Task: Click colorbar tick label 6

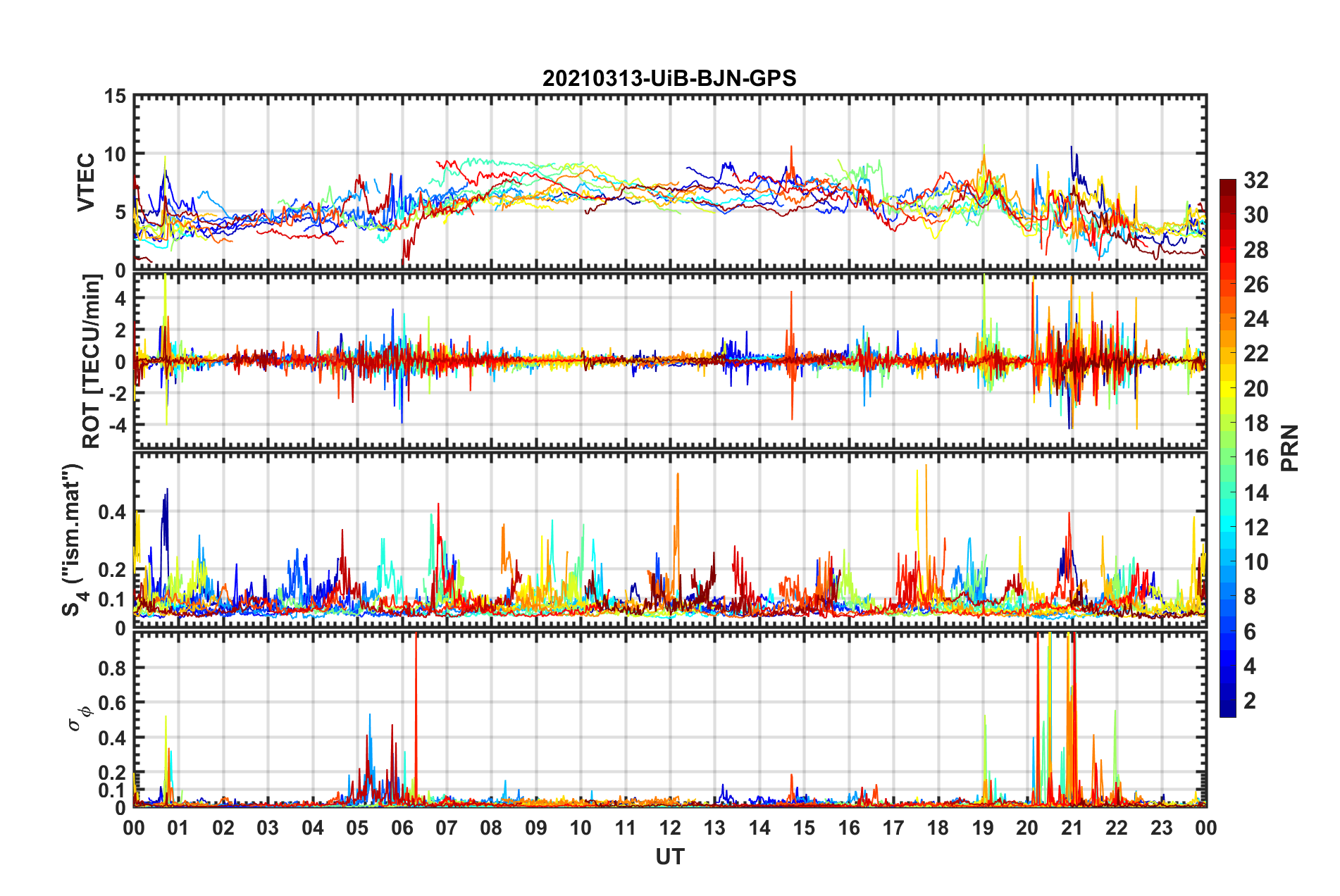Action: tap(1249, 632)
